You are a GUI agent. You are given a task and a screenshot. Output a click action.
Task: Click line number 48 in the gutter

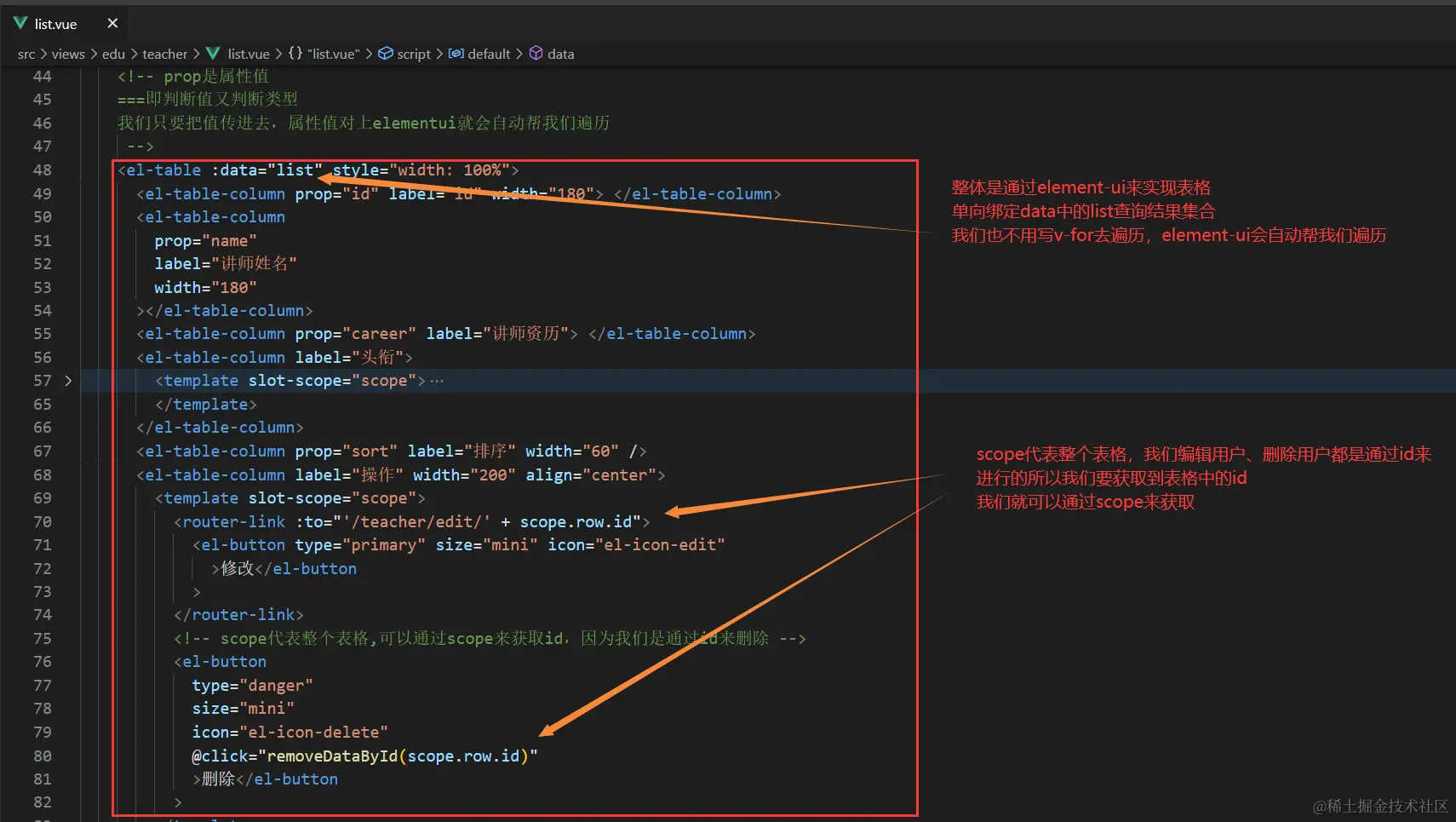[43, 170]
